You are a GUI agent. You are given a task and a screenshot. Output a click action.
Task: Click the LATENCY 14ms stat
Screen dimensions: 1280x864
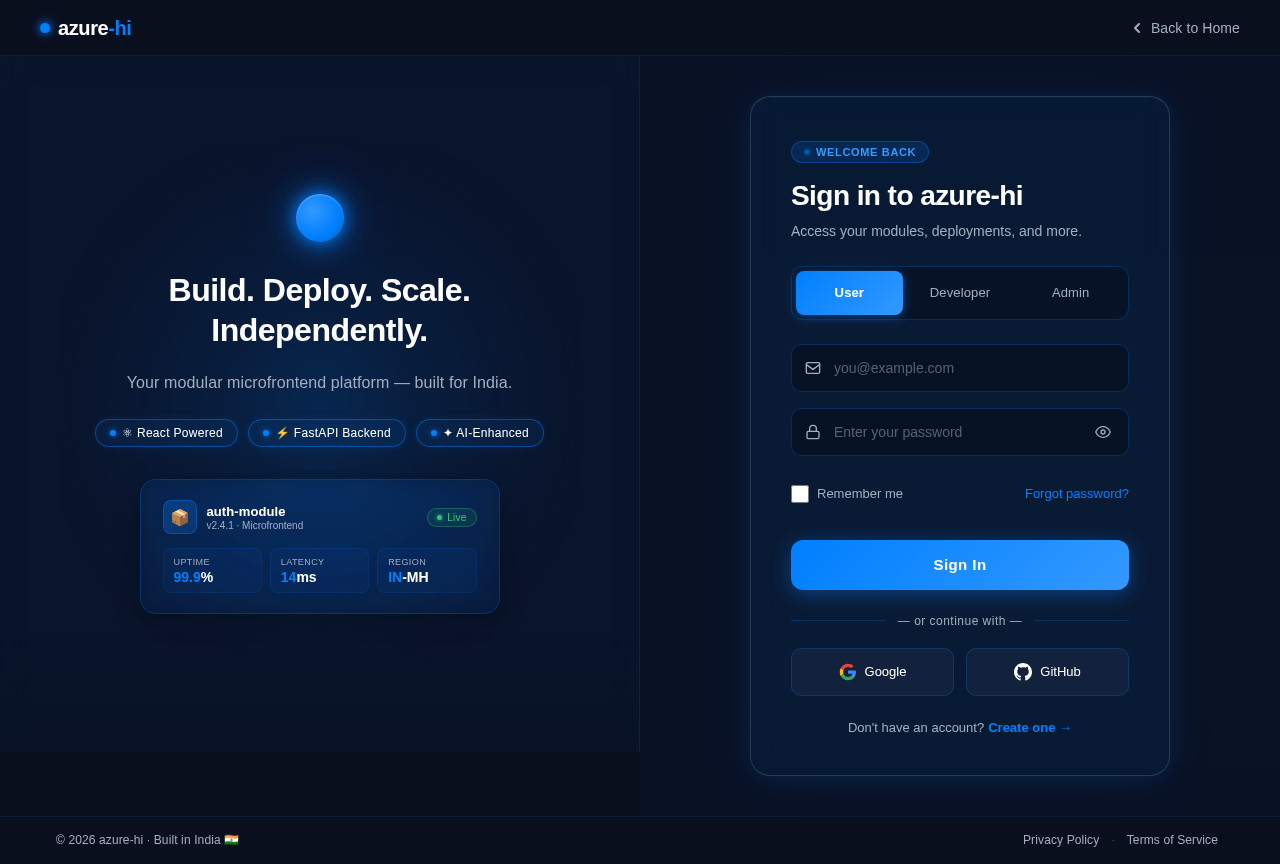coord(319,571)
